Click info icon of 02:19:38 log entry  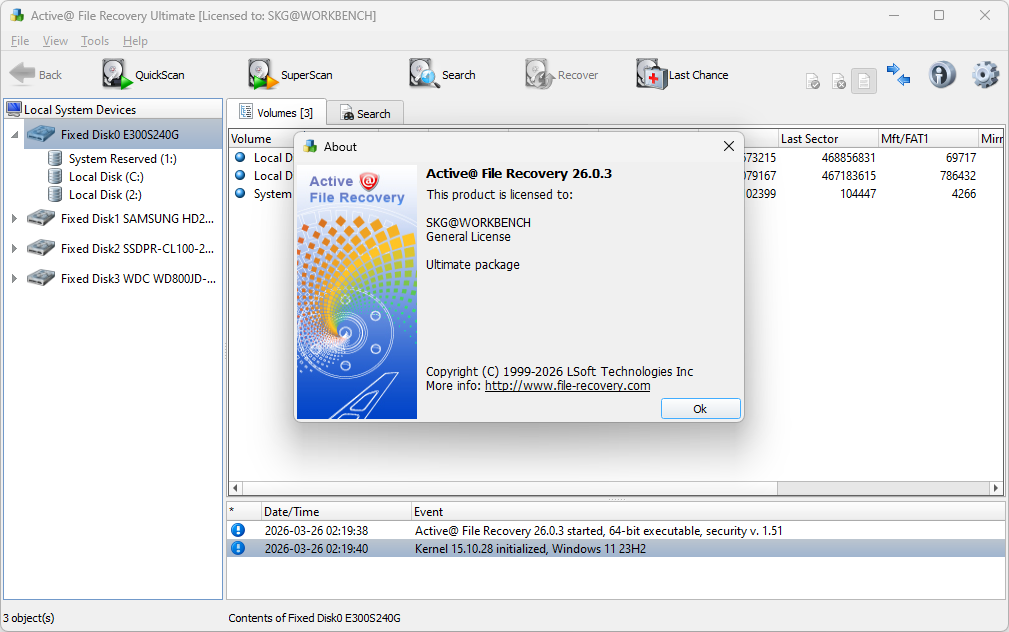point(238,530)
